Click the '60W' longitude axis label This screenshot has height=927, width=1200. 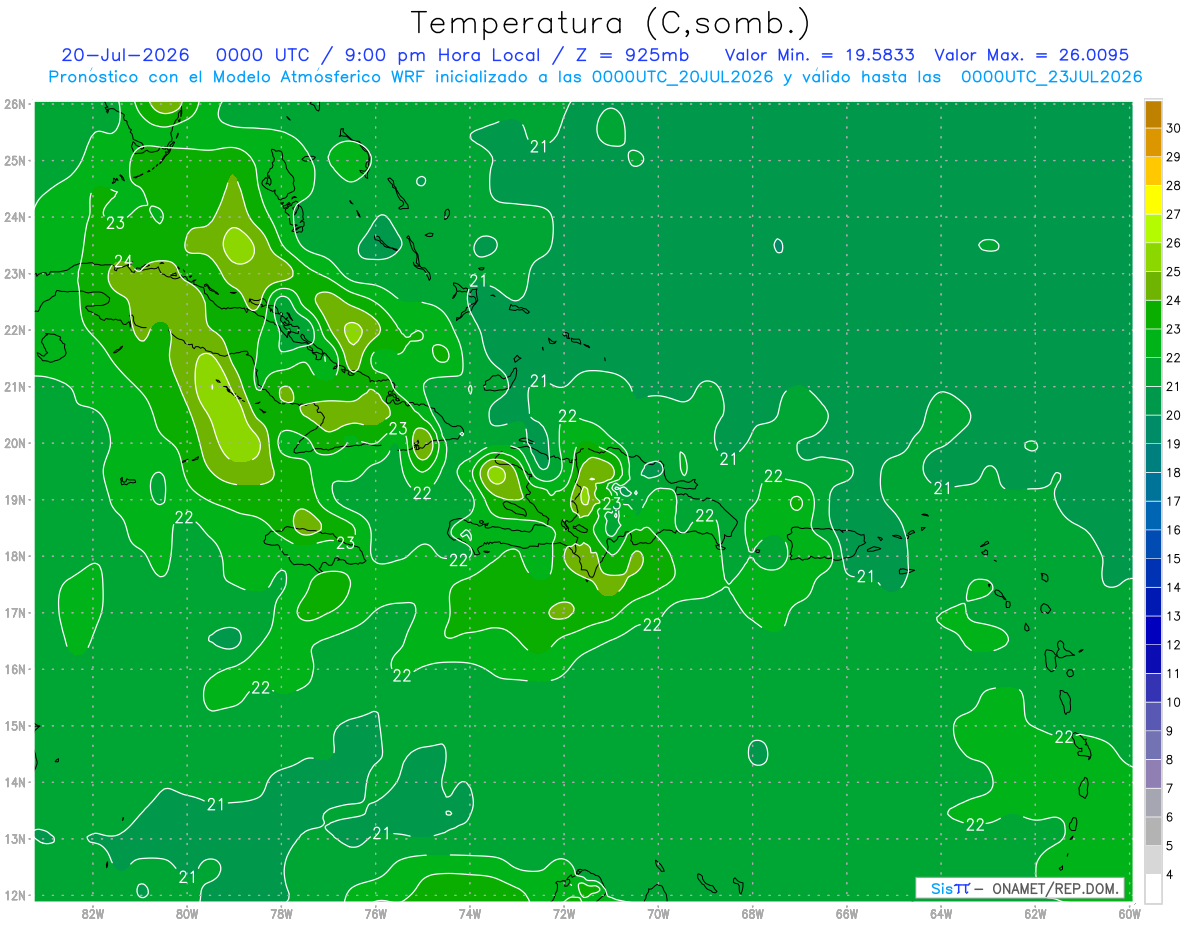pyautogui.click(x=1129, y=913)
